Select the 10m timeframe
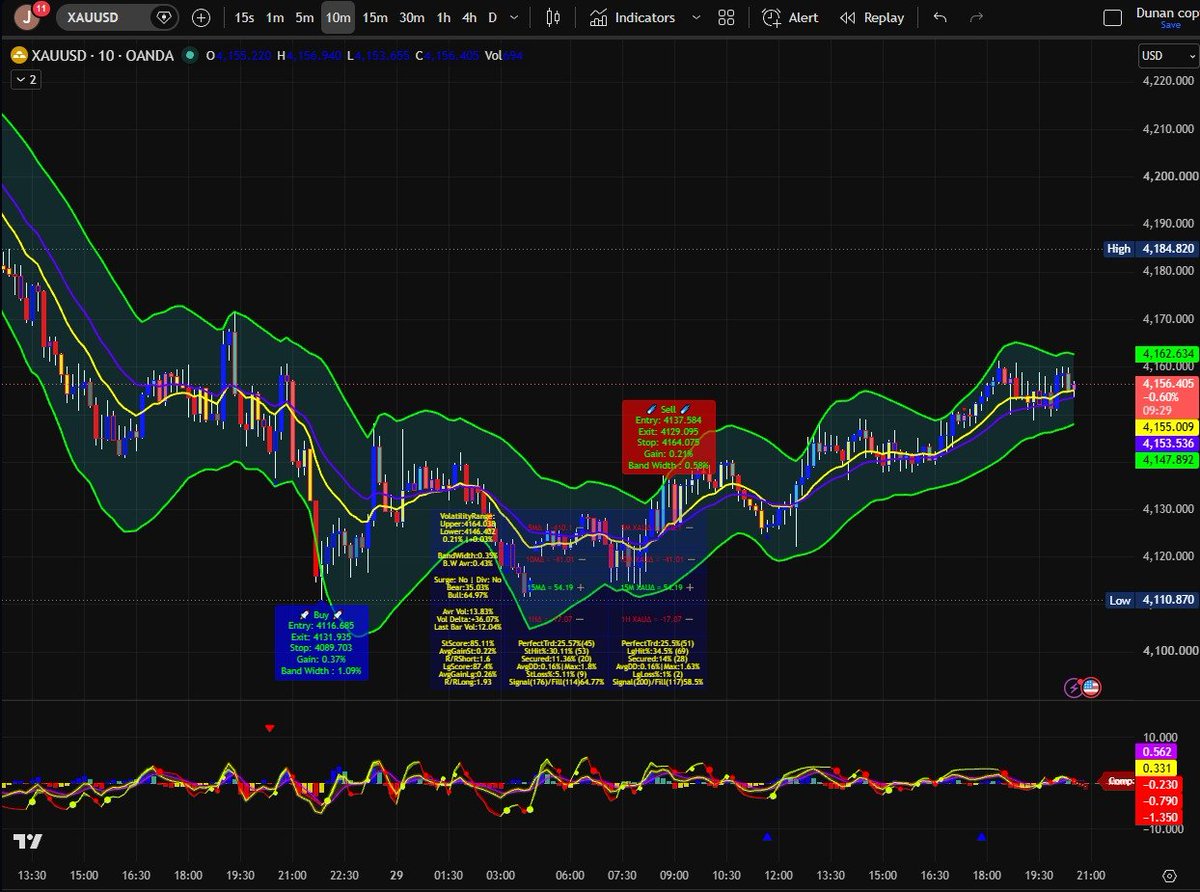 (x=338, y=17)
